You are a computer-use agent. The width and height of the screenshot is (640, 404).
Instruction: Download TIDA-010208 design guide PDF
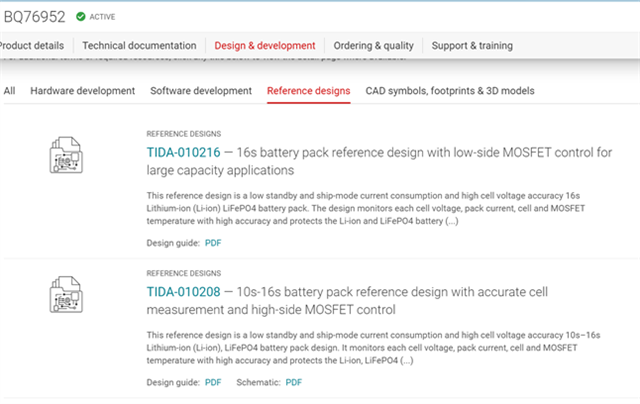213,382
